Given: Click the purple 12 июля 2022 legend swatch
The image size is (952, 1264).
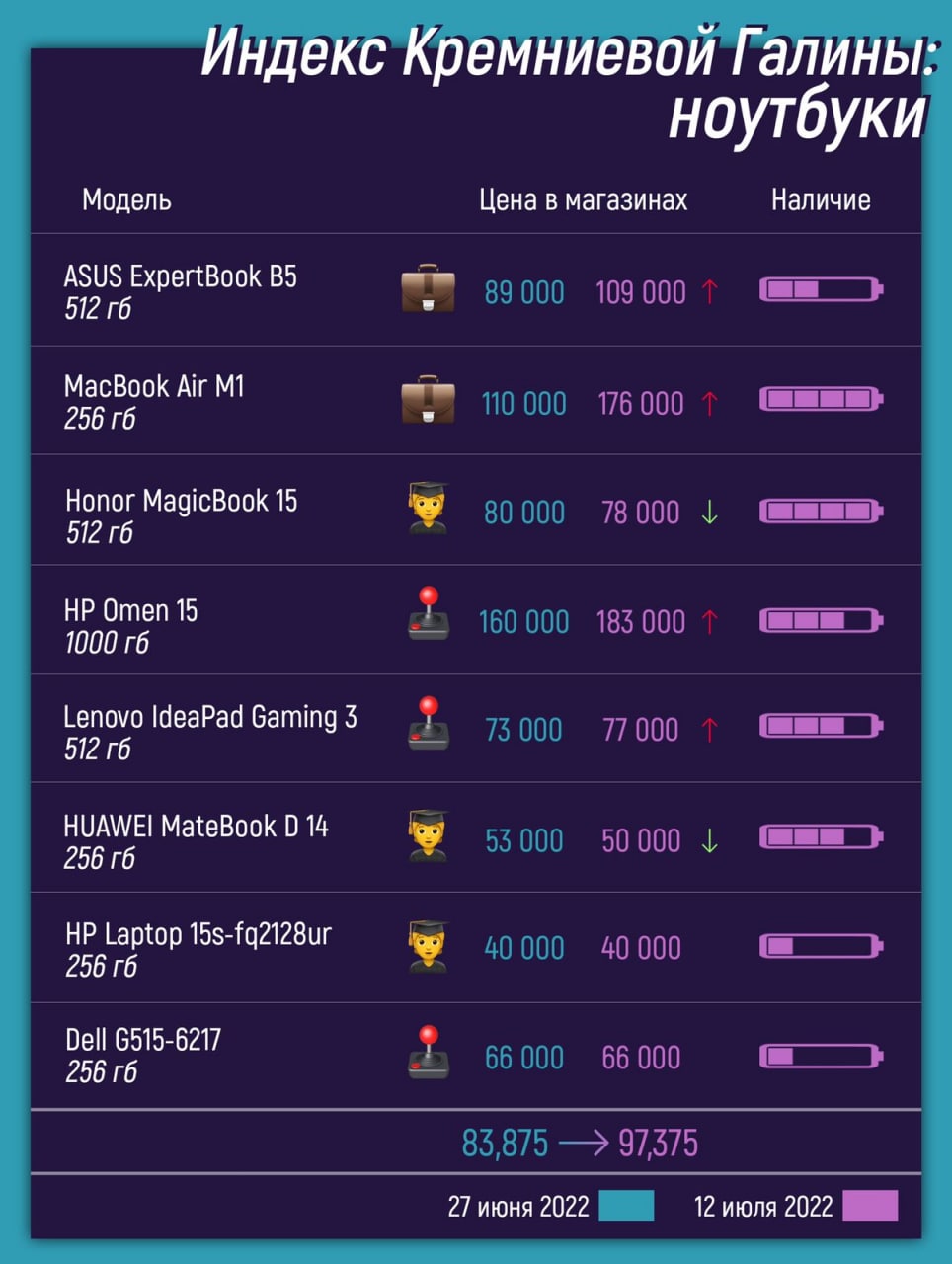Looking at the screenshot, I should [x=870, y=1206].
